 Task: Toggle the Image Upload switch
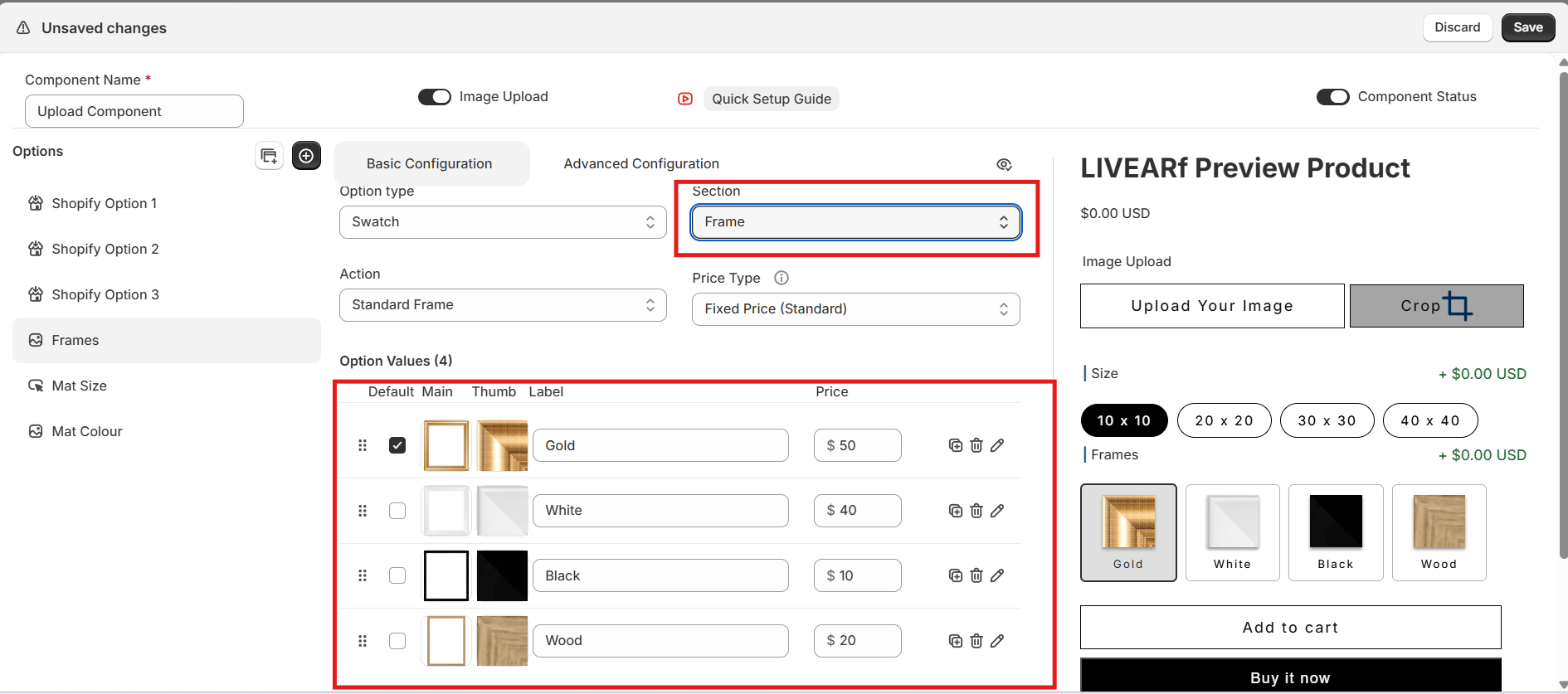click(435, 97)
